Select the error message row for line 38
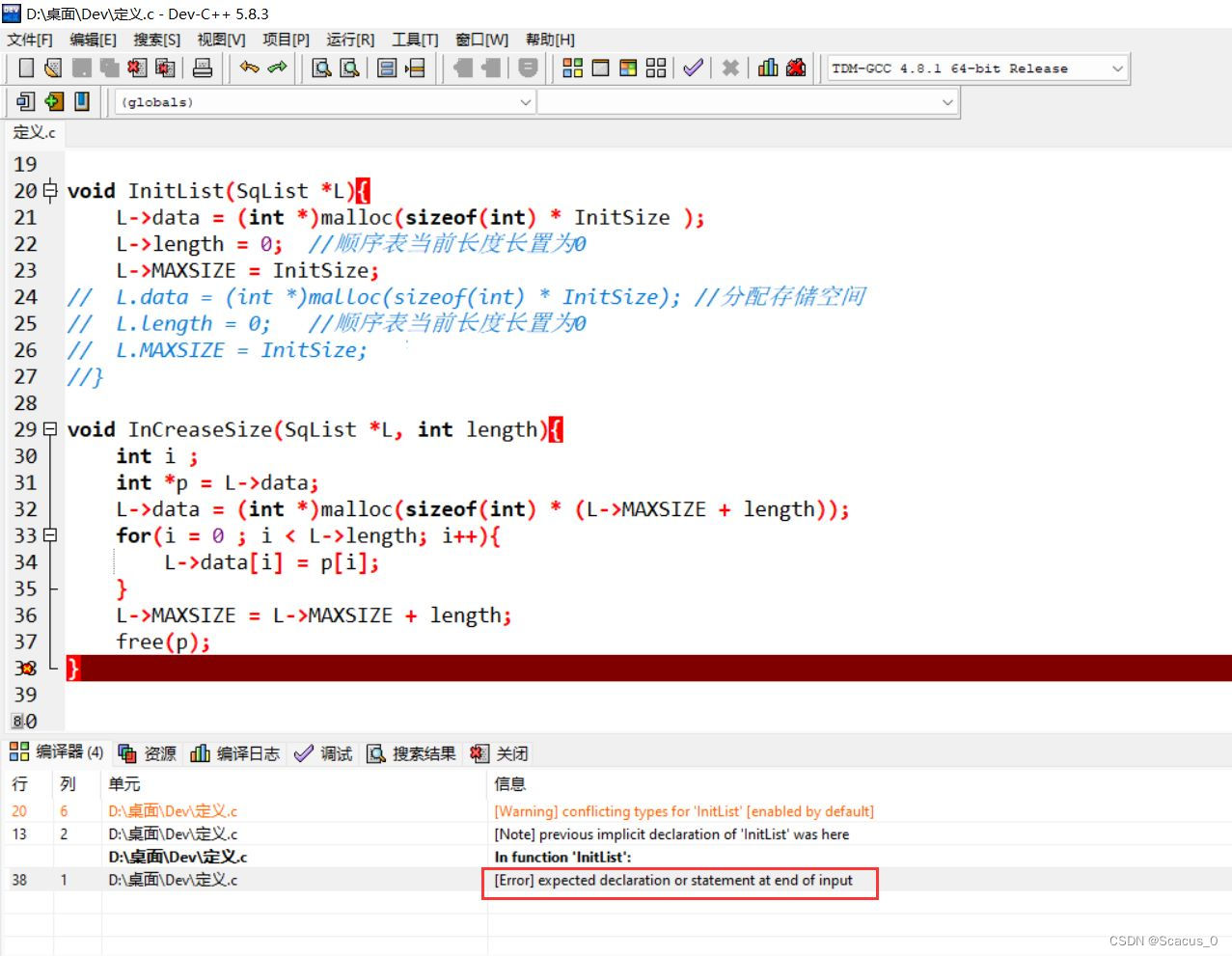Viewport: 1232px width, 956px height. coord(675,879)
